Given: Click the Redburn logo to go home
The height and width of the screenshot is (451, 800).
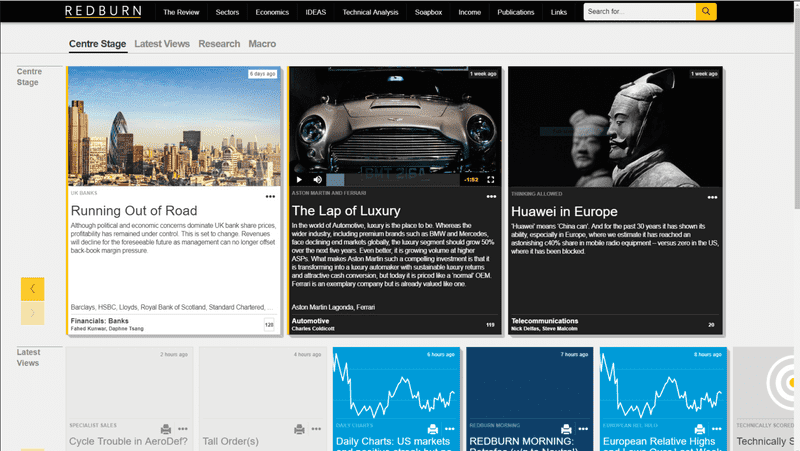Looking at the screenshot, I should [104, 12].
